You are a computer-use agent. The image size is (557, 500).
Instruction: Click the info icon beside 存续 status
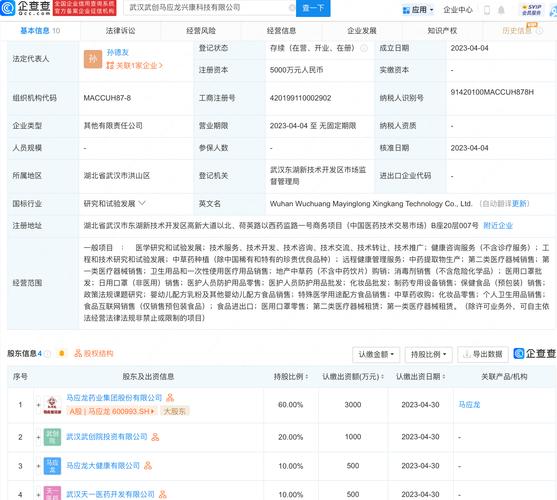(364, 48)
